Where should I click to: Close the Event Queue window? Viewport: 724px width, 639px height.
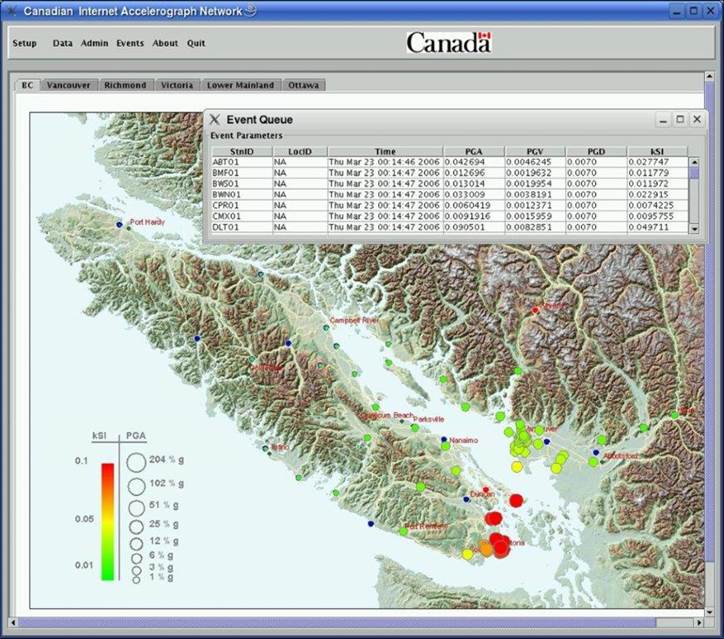pos(697,120)
